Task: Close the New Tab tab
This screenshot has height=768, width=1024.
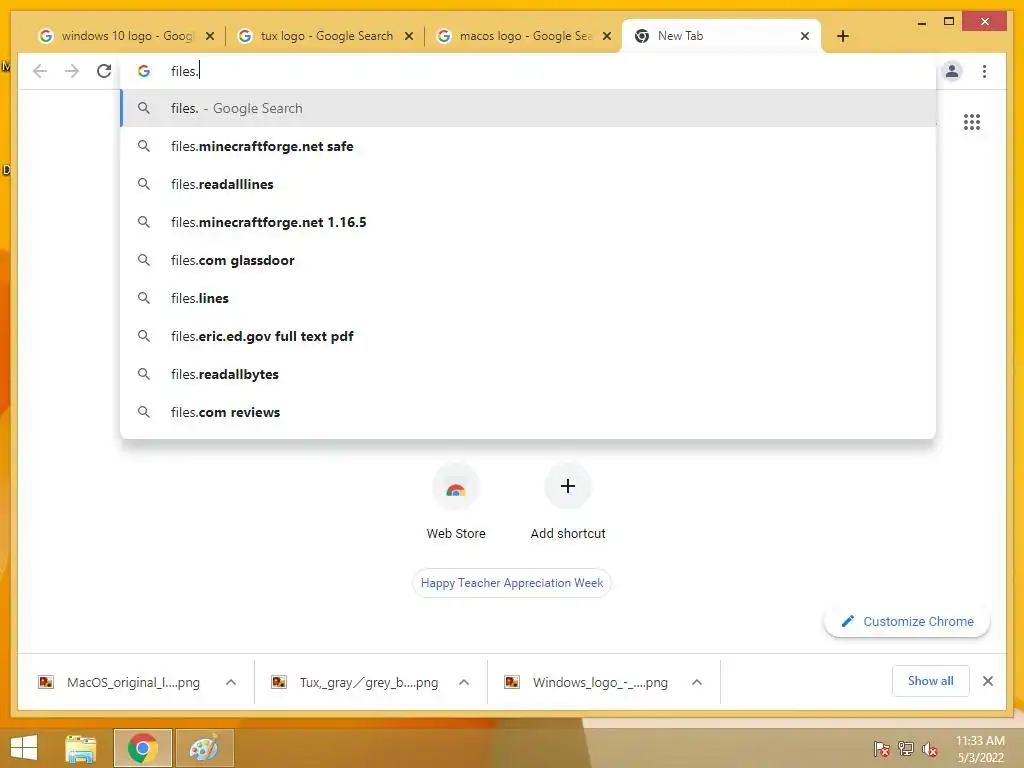Action: pos(805,36)
